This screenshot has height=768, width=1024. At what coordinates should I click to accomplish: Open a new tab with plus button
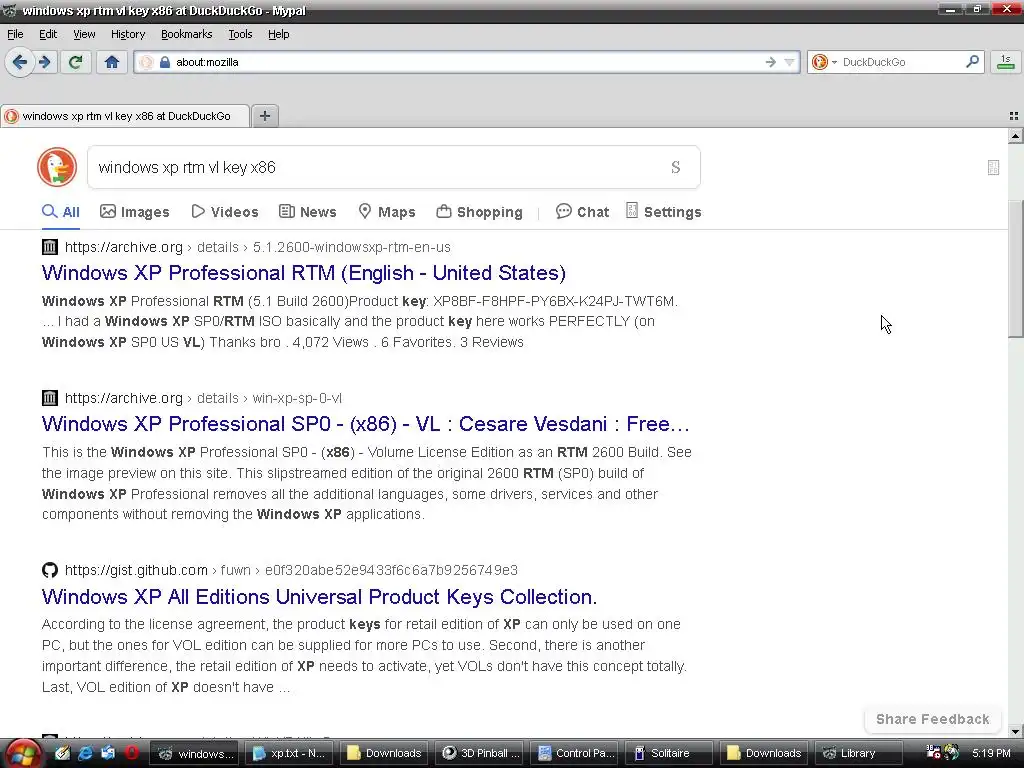point(264,116)
